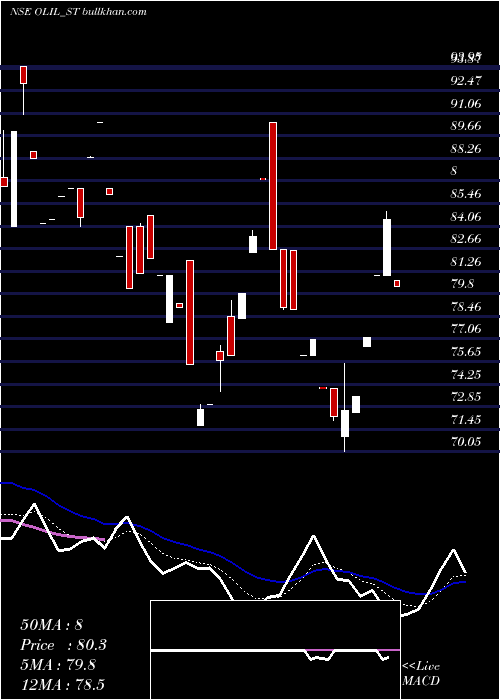Image resolution: width=500 pixels, height=700 pixels.
Task: Click the NSE OLIL_ST chart title
Action: pyautogui.click(x=78, y=12)
